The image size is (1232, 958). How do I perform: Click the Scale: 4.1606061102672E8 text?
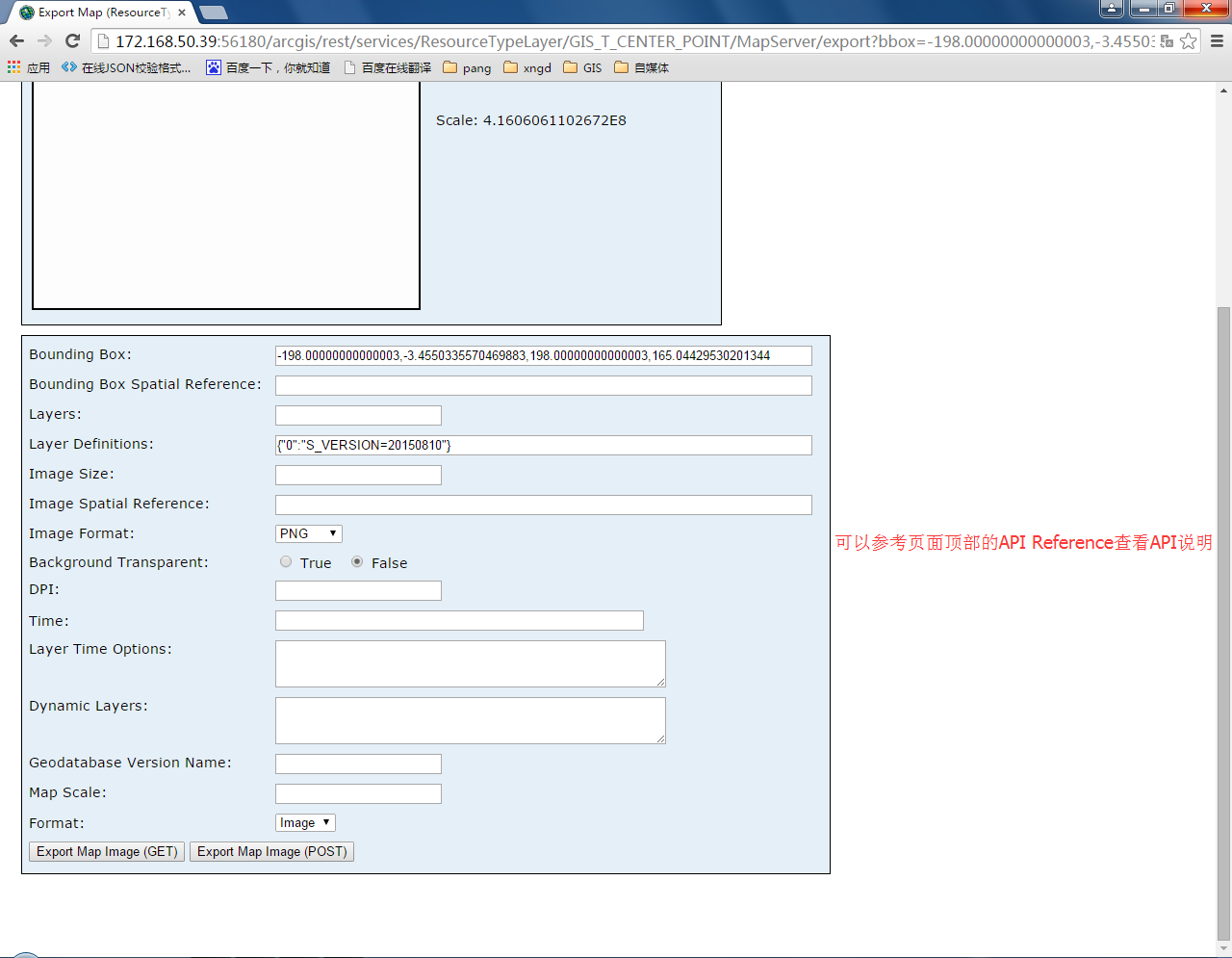(531, 120)
